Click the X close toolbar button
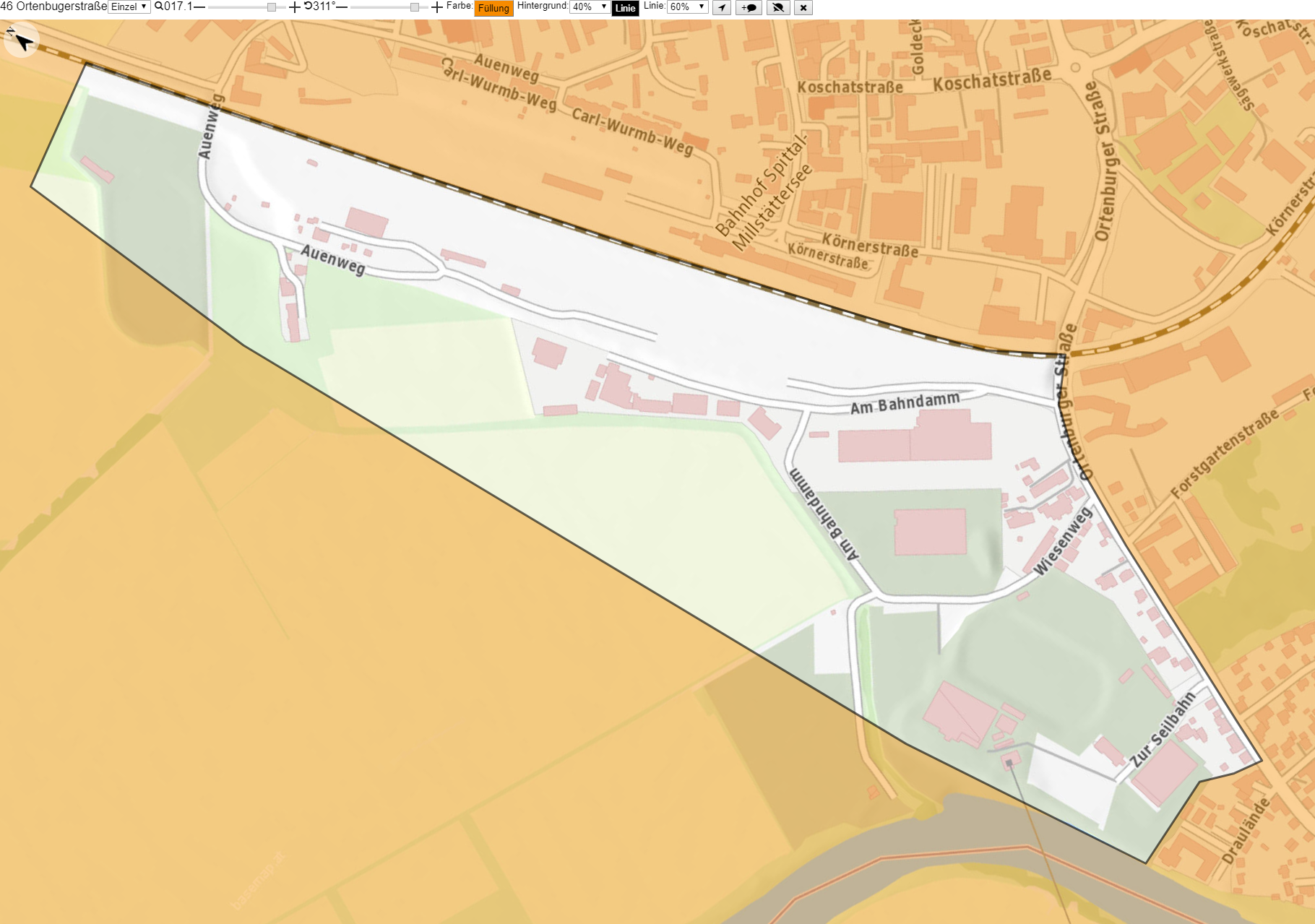The width and height of the screenshot is (1315, 924). 803,7
